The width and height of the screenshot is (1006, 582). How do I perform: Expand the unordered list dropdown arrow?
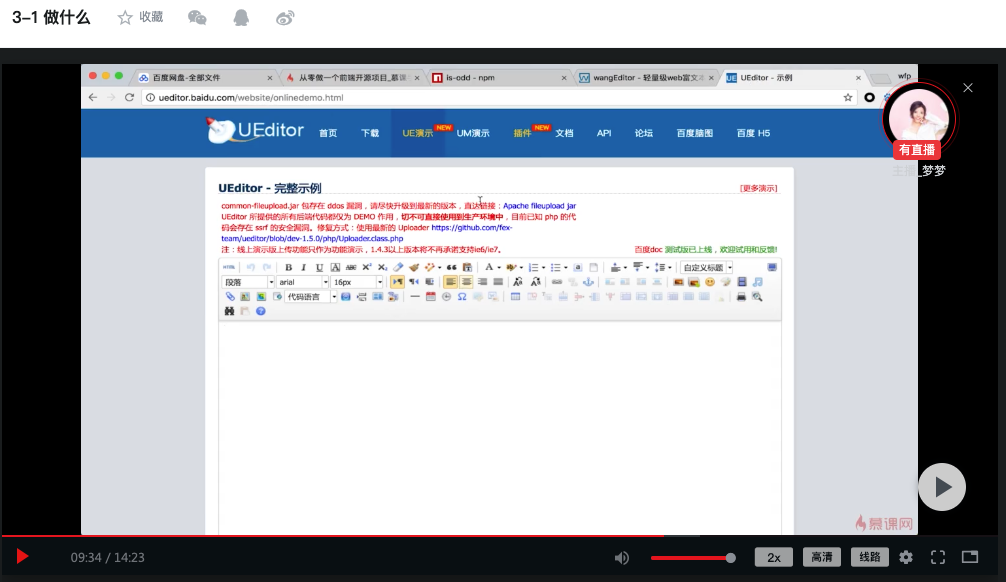(566, 268)
